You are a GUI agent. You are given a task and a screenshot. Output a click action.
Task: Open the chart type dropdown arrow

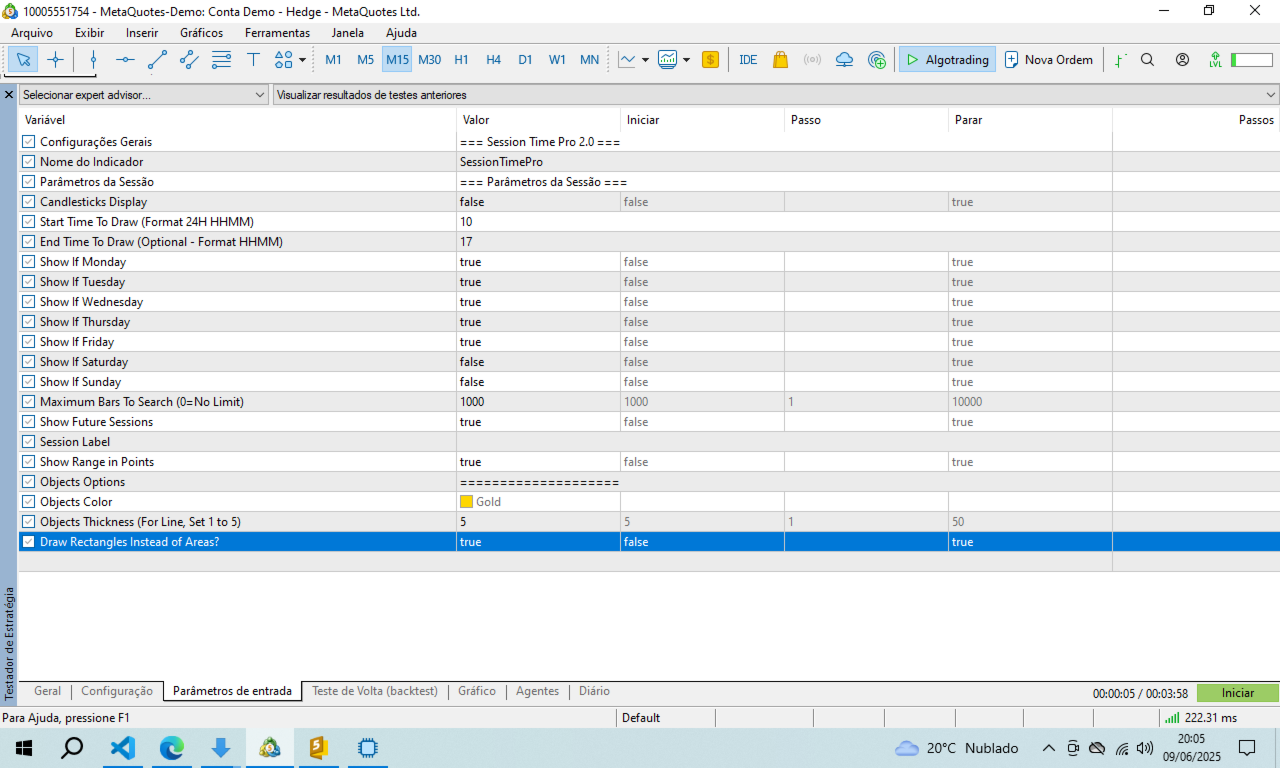[x=645, y=60]
